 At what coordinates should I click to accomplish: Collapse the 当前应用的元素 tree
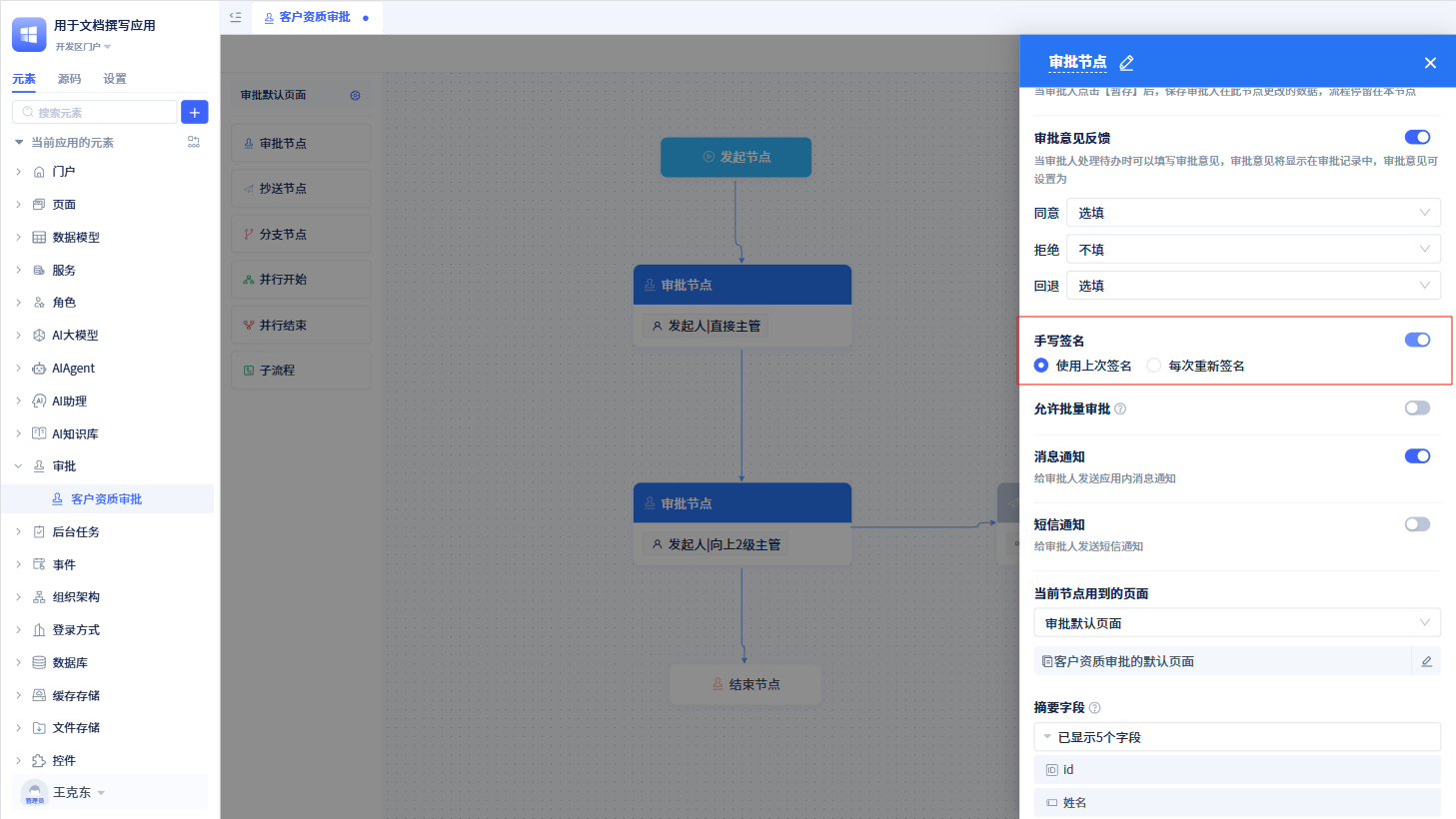click(x=19, y=142)
